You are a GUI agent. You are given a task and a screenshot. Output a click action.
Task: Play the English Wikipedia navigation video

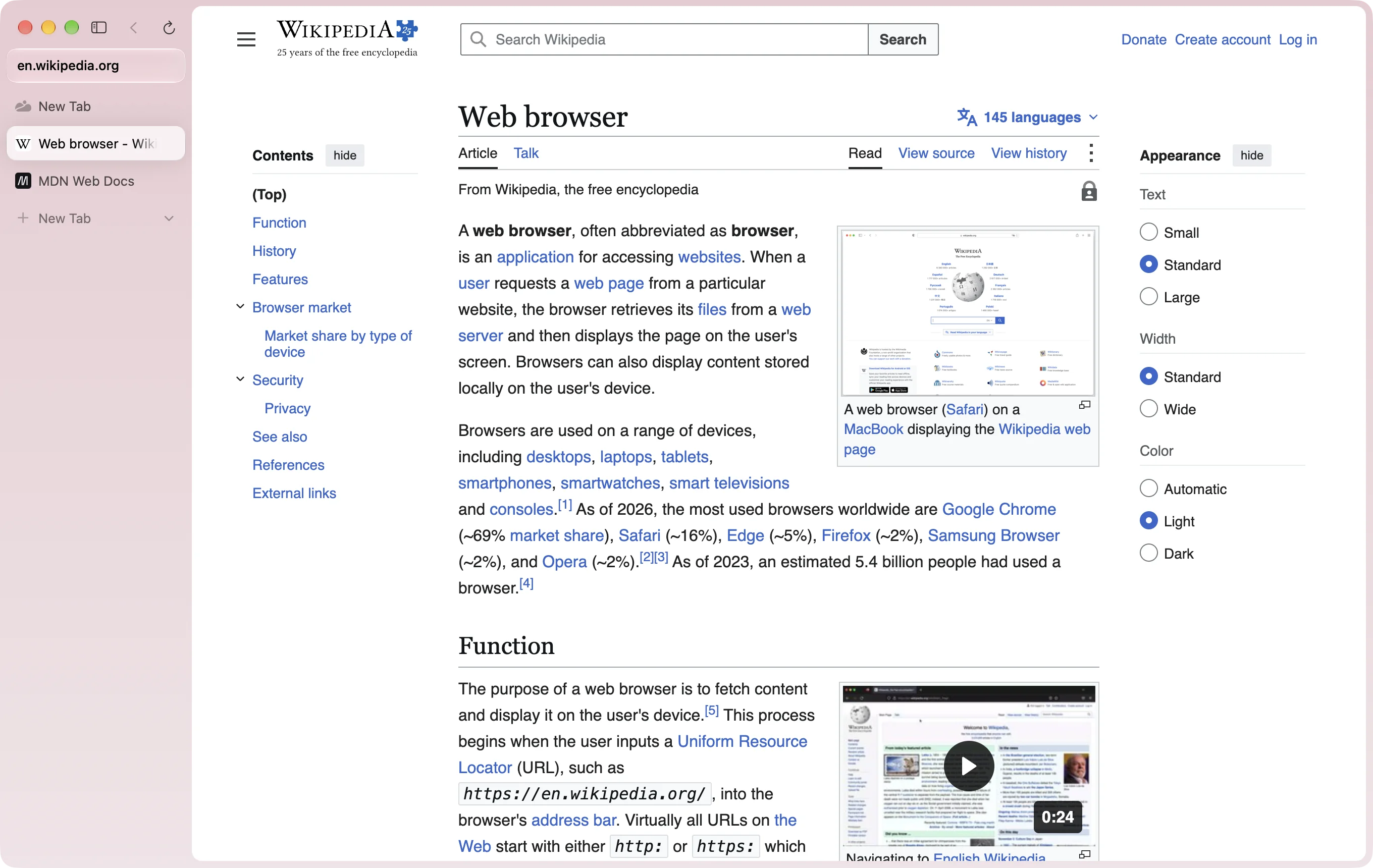pyautogui.click(x=968, y=766)
